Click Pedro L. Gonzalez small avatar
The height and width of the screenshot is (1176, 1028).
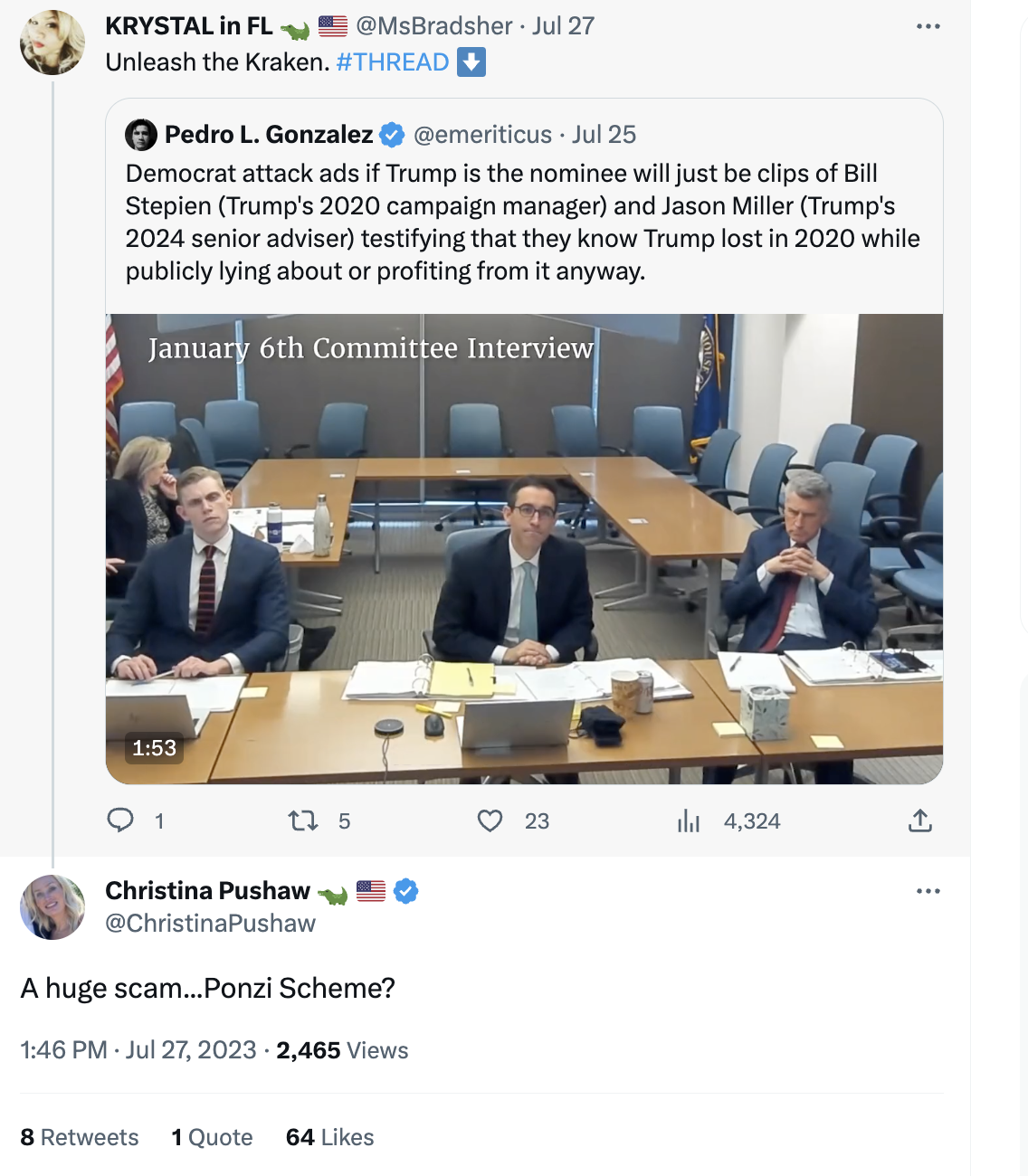coord(141,135)
